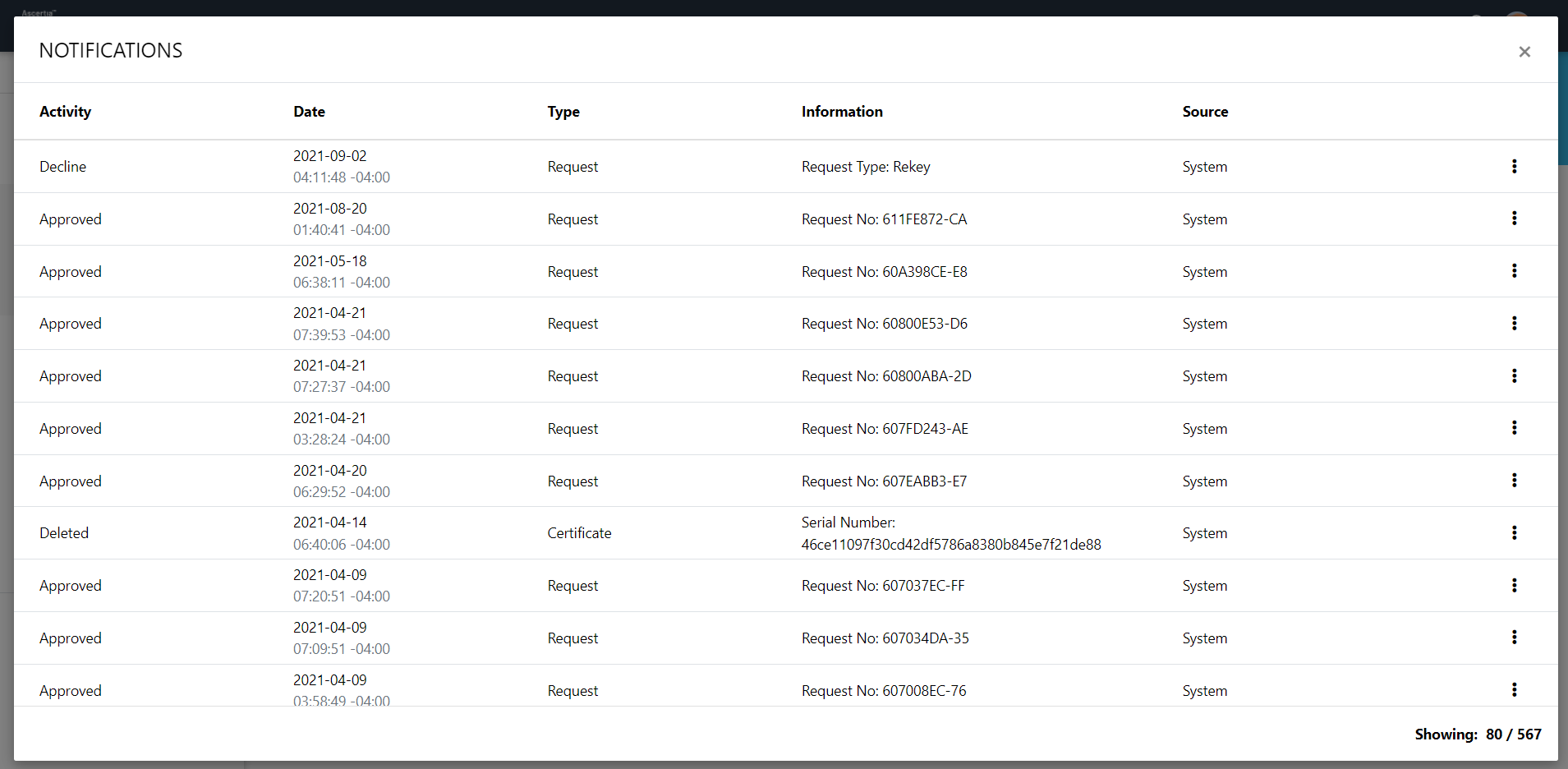Screen dimensions: 1568x769
Task: Open options menu for Decline Rekey row
Action: pos(1514,167)
